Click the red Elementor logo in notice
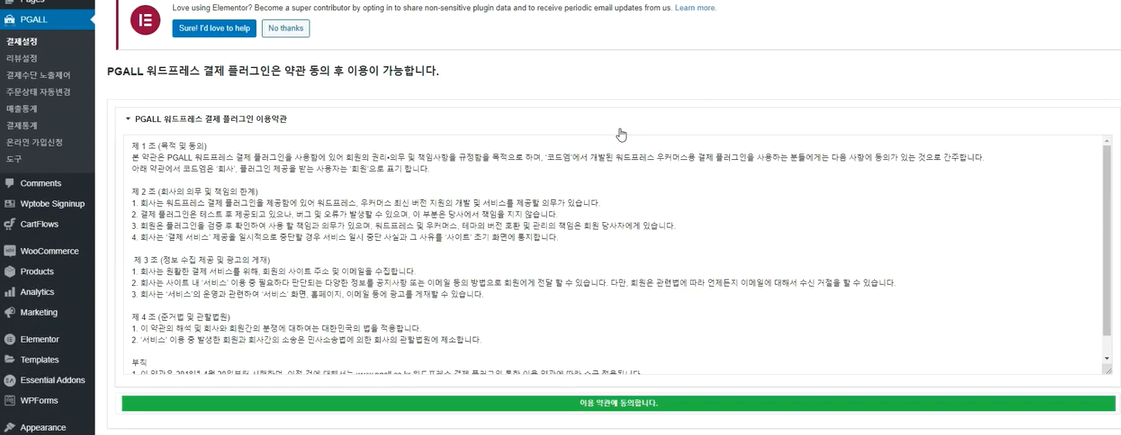 tap(145, 20)
